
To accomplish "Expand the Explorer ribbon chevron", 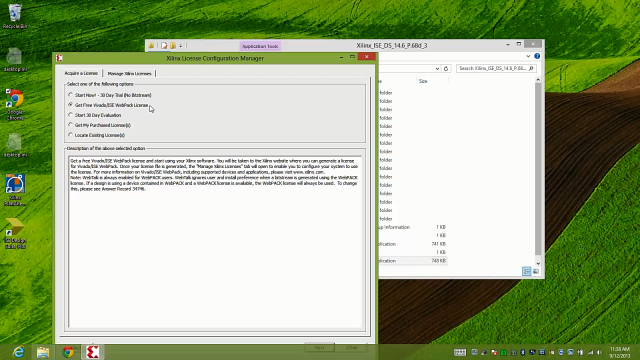I will [x=528, y=56].
